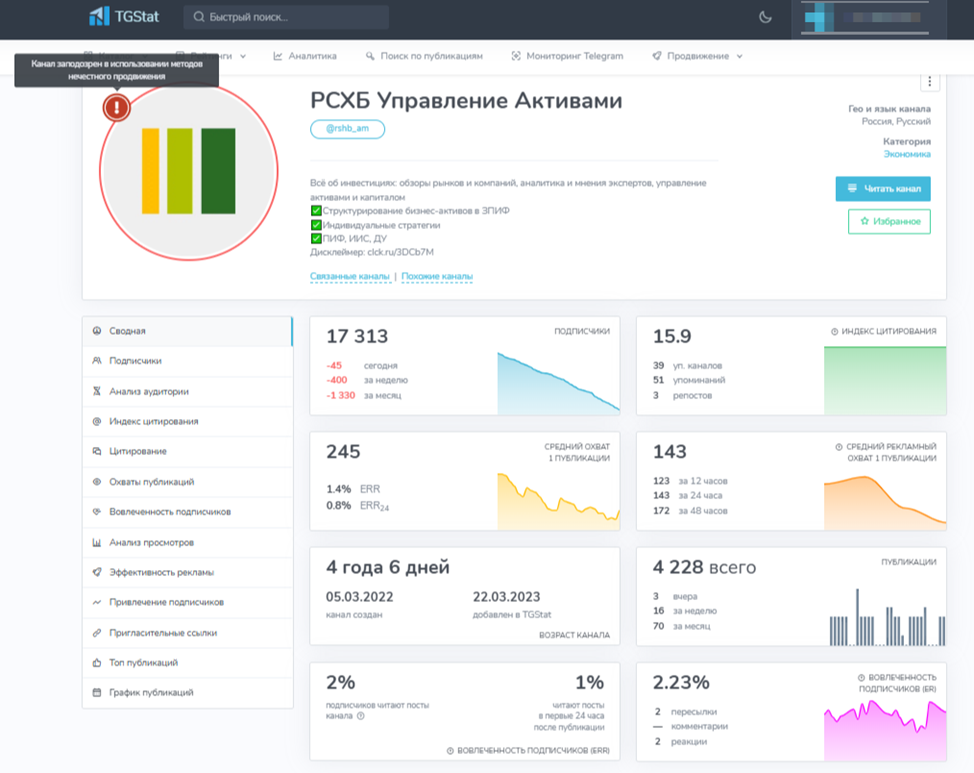
Task: Click the TGStat logo
Action: click(124, 16)
